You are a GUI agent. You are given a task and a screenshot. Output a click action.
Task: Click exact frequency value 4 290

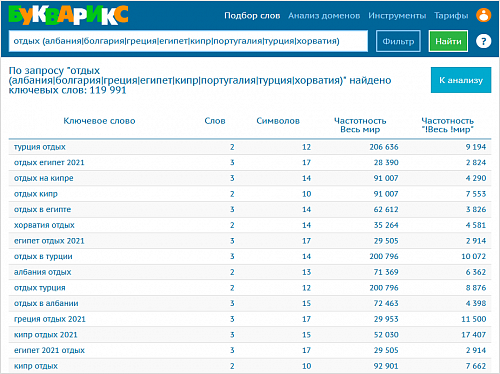pos(476,178)
